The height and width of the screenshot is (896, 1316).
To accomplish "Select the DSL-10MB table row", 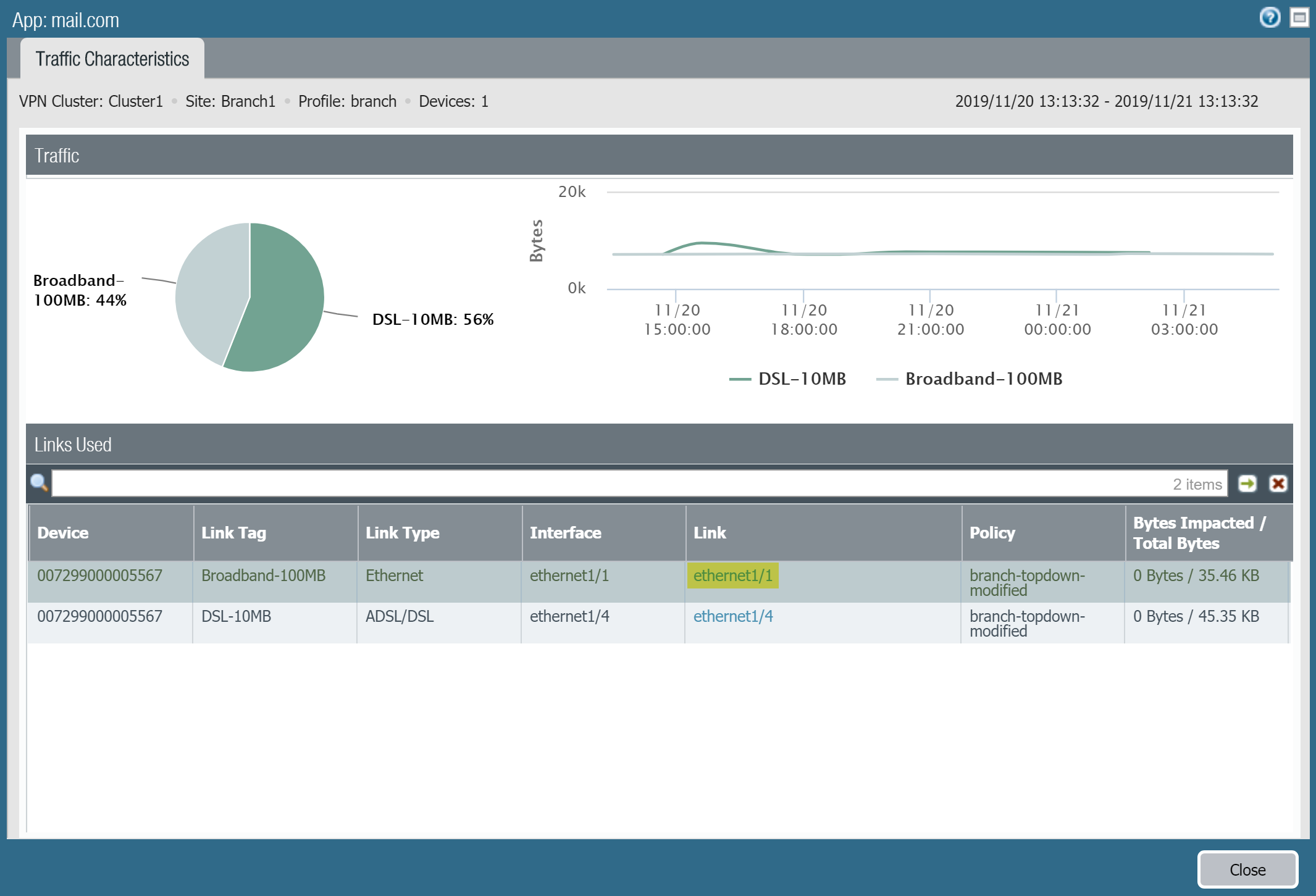I will click(x=395, y=622).
